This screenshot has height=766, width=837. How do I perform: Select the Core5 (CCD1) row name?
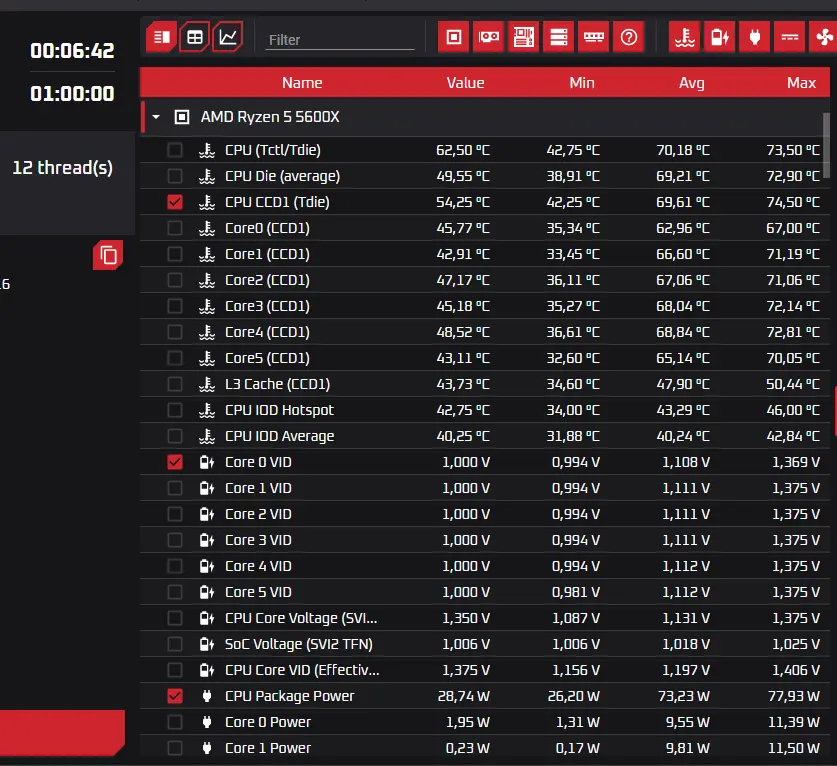pos(267,358)
